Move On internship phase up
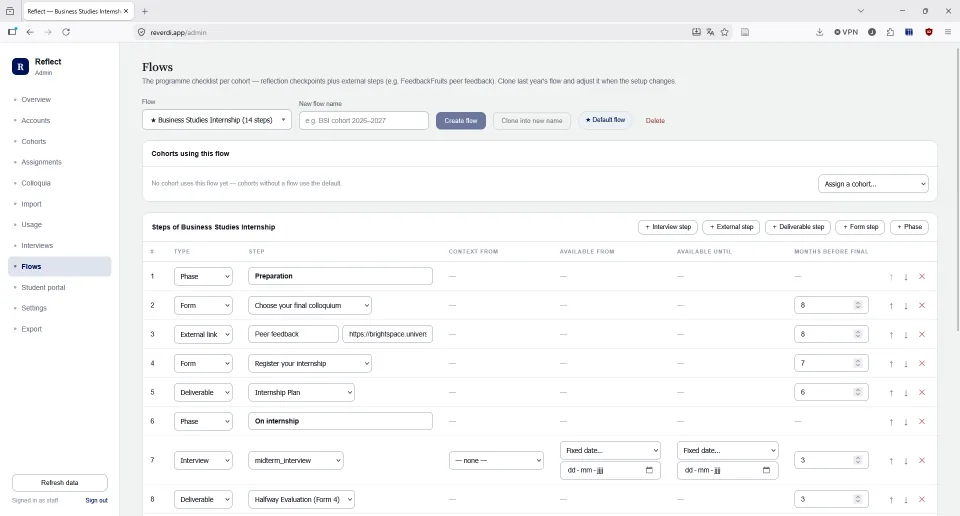This screenshot has width=960, height=516. [x=891, y=422]
